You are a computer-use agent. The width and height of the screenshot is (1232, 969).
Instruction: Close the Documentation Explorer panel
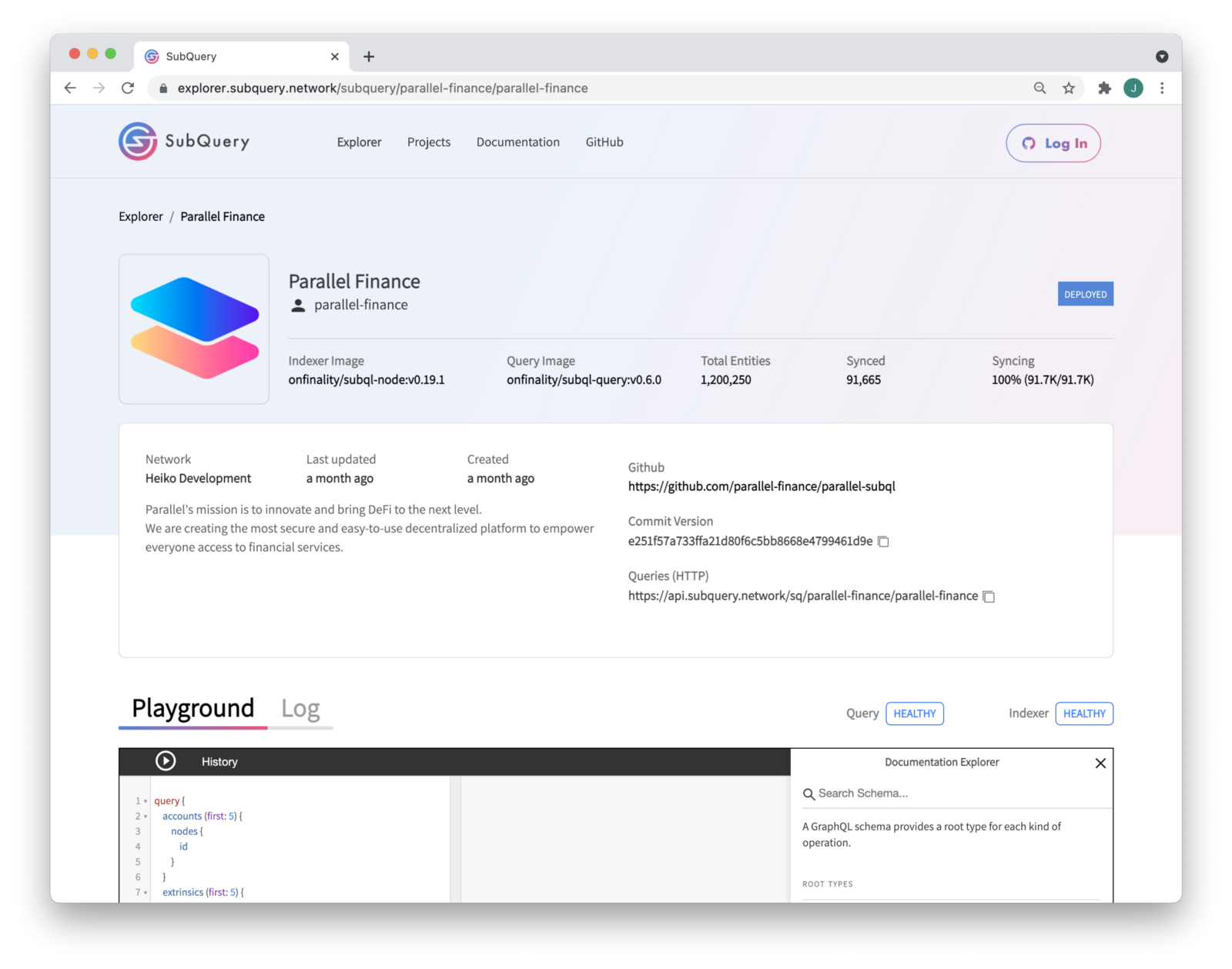1100,763
